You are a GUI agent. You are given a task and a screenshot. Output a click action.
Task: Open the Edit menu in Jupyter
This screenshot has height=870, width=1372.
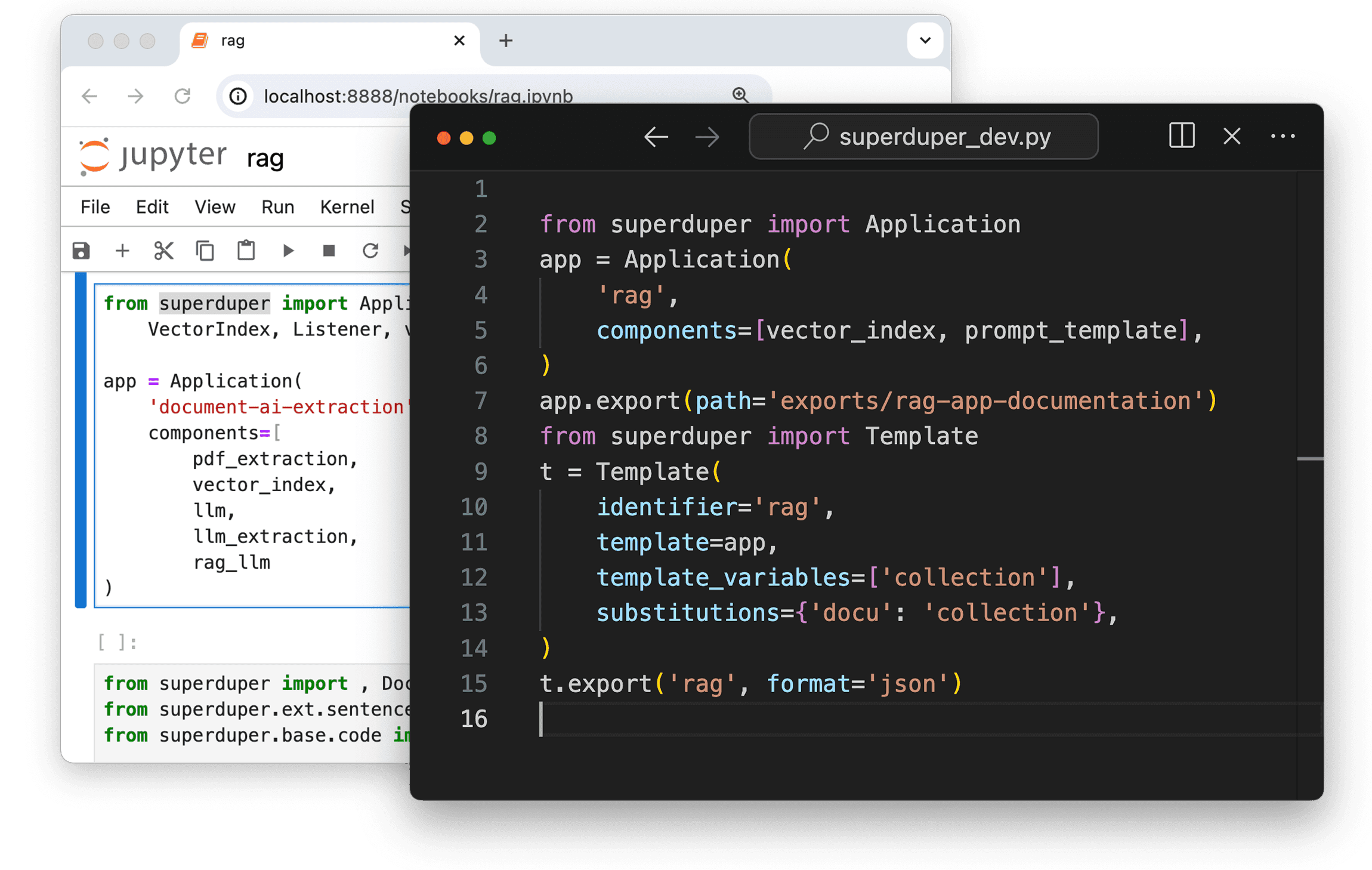(152, 207)
